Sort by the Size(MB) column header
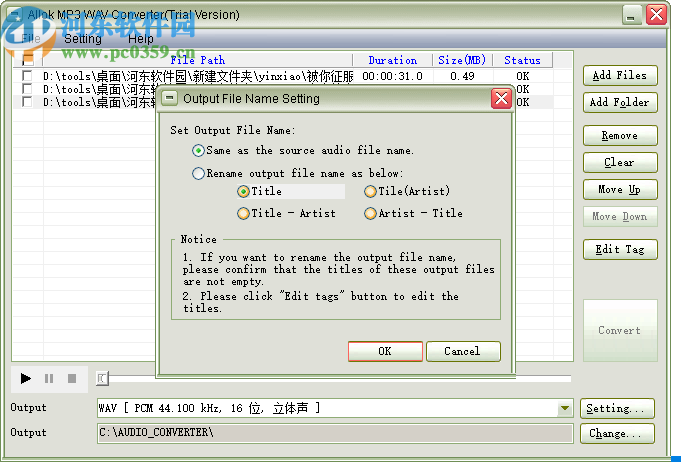 click(462, 60)
